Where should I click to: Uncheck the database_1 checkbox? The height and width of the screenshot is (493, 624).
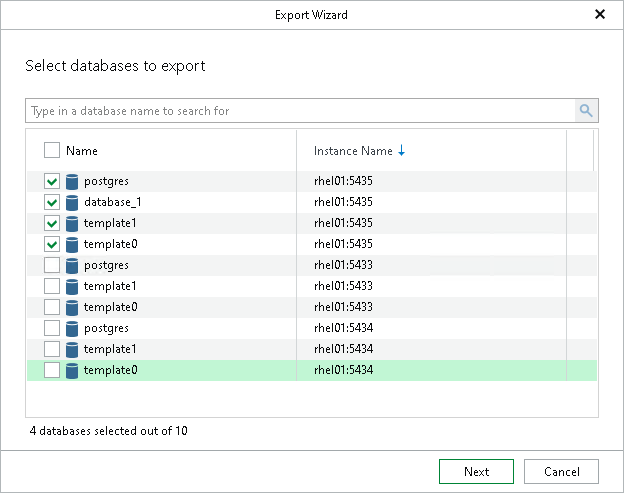point(52,203)
